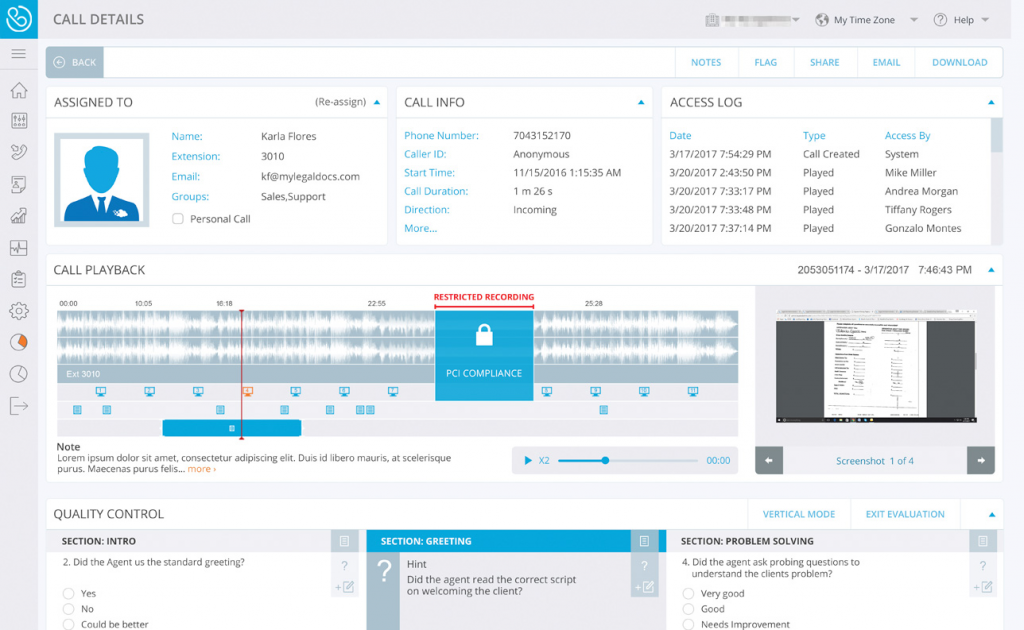This screenshot has width=1024, height=630.
Task: Click the playback position slider handle
Action: tap(605, 460)
